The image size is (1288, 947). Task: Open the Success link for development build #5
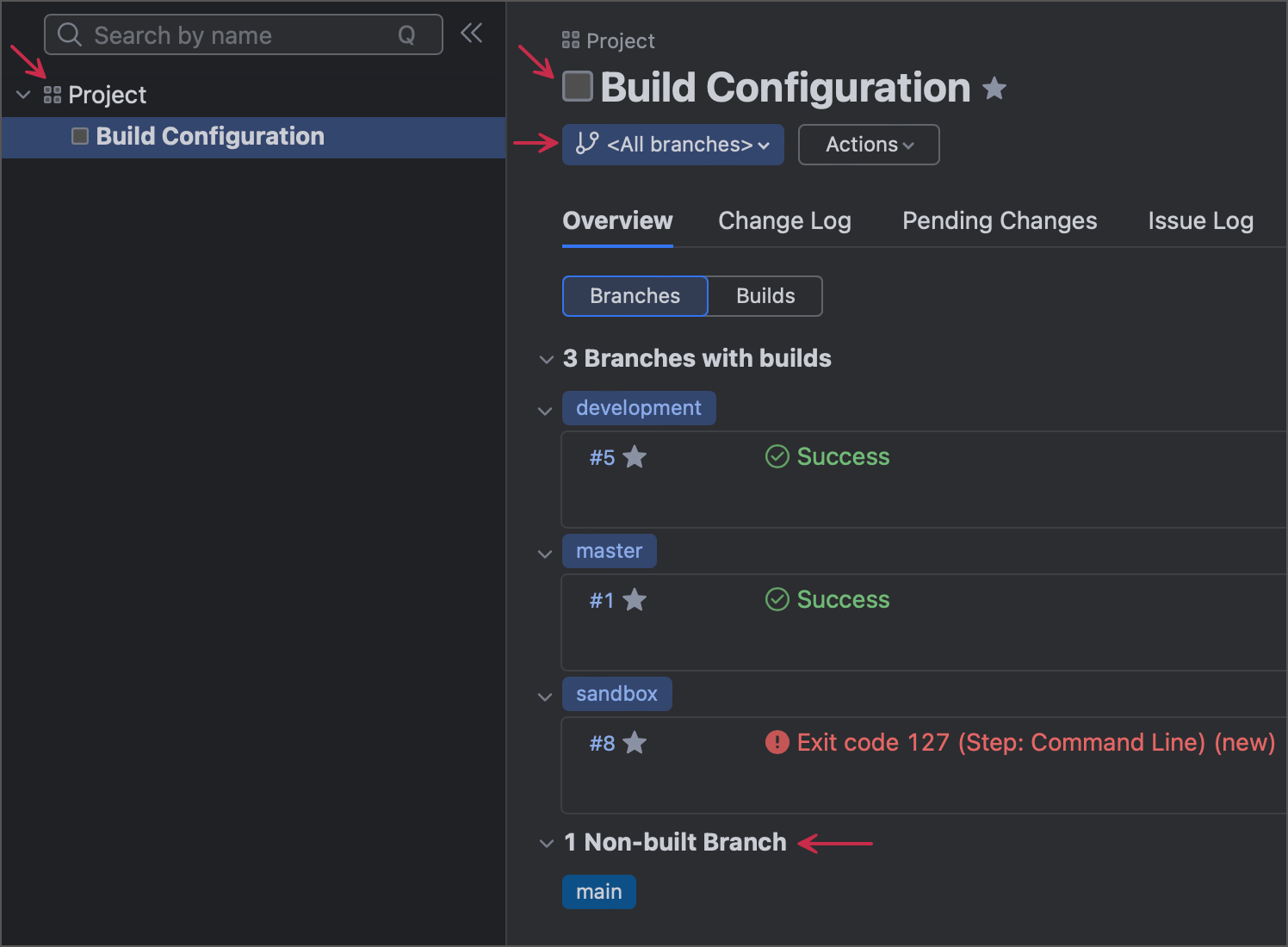point(843,457)
